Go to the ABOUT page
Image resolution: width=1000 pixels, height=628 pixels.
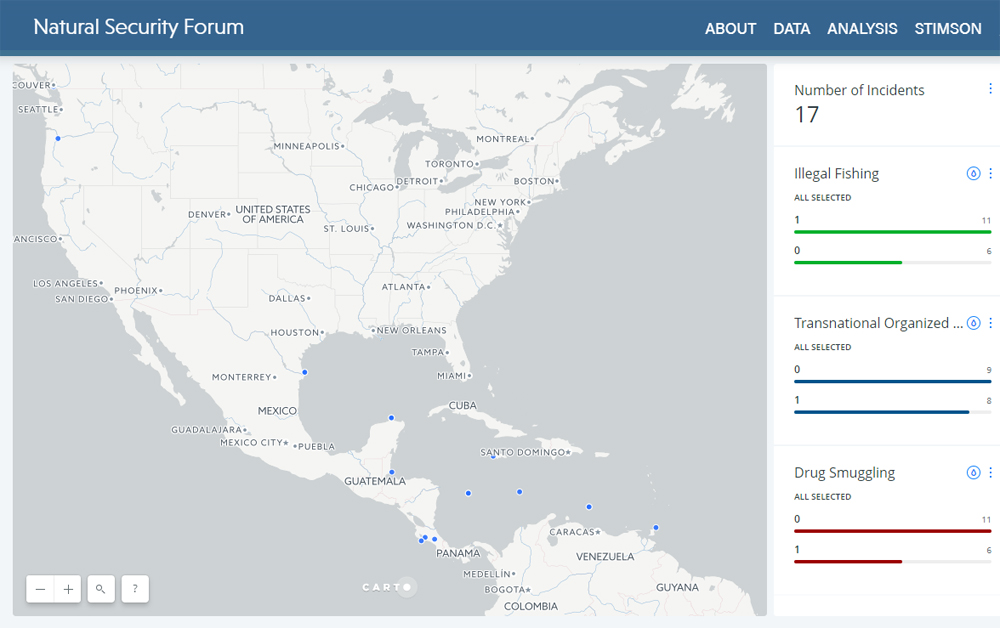point(730,29)
